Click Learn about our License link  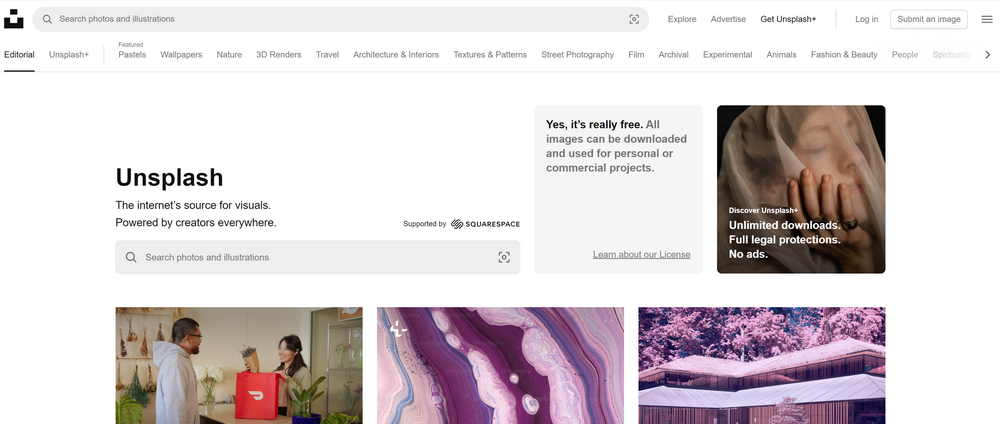642,254
